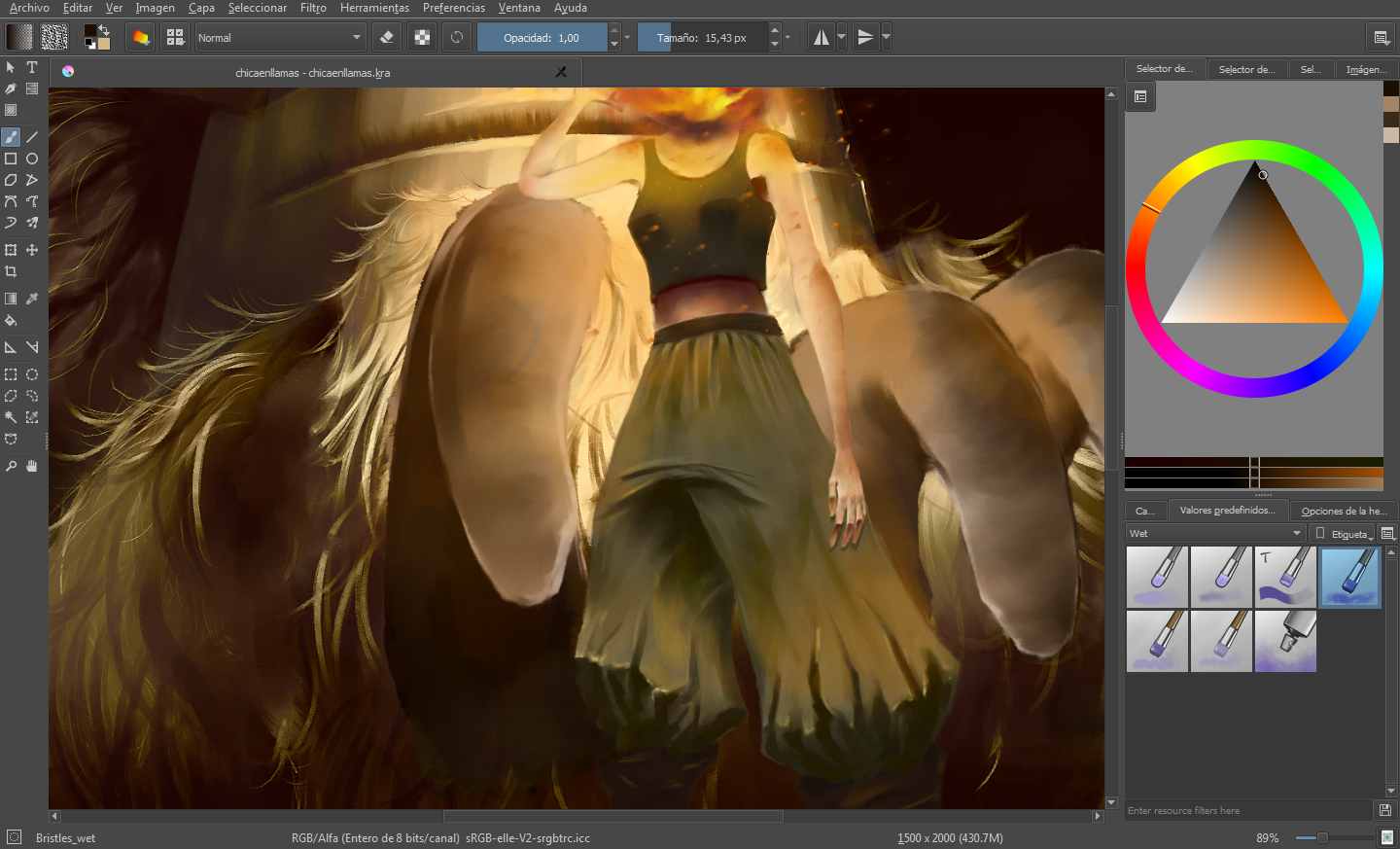Open the brush preset chooser icon
Viewport: 1400px width, 849px height.
coord(175,38)
